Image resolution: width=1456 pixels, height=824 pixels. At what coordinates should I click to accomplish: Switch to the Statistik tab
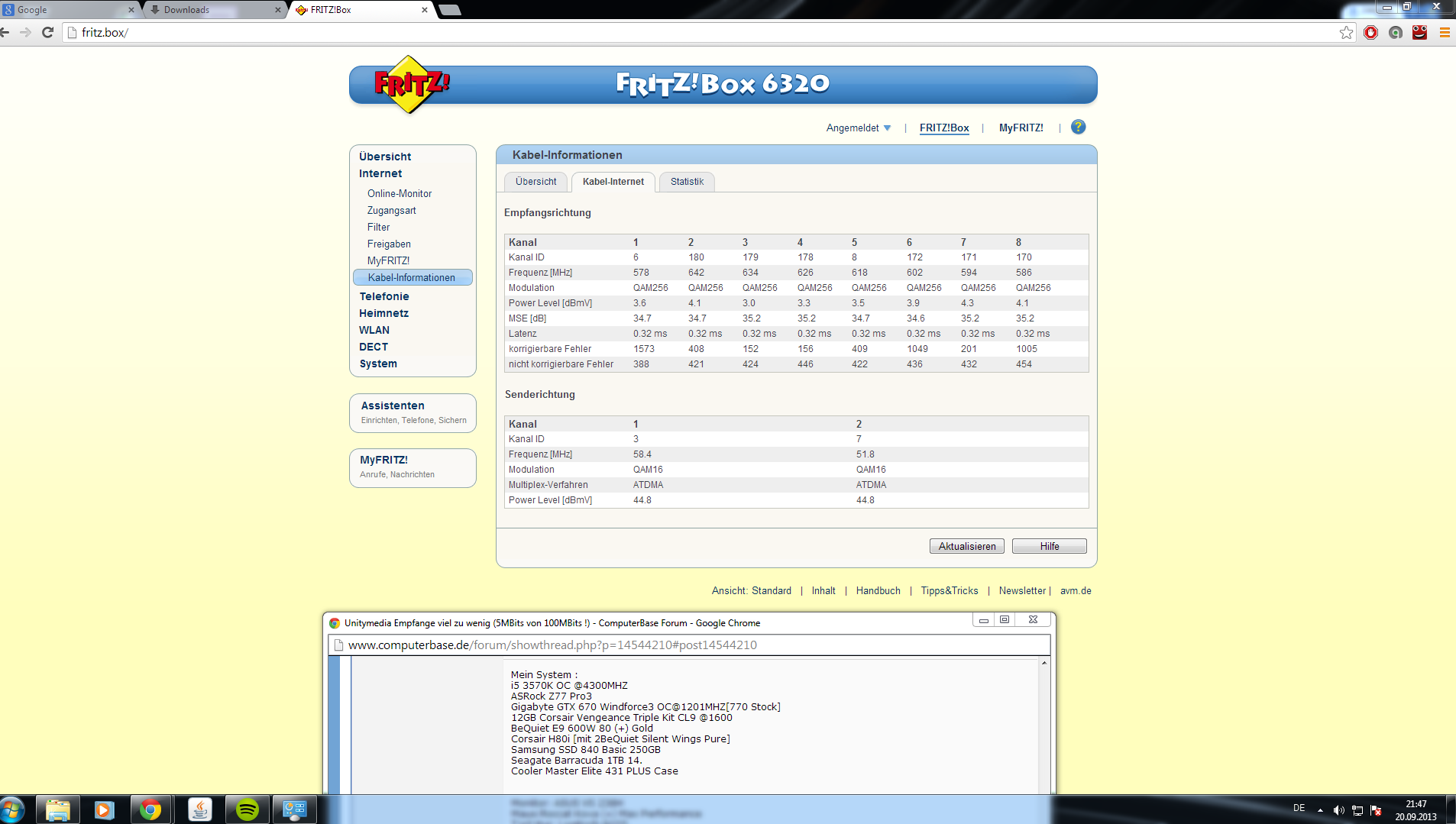point(687,182)
